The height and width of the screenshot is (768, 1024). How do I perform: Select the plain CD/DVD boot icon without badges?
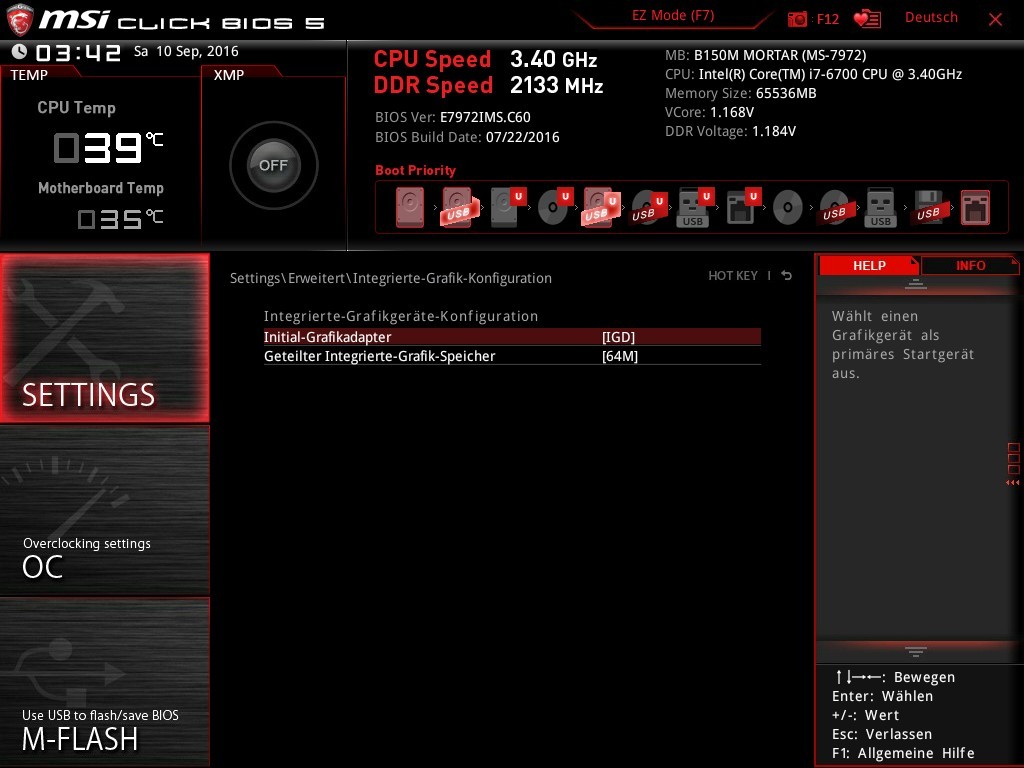pos(788,208)
